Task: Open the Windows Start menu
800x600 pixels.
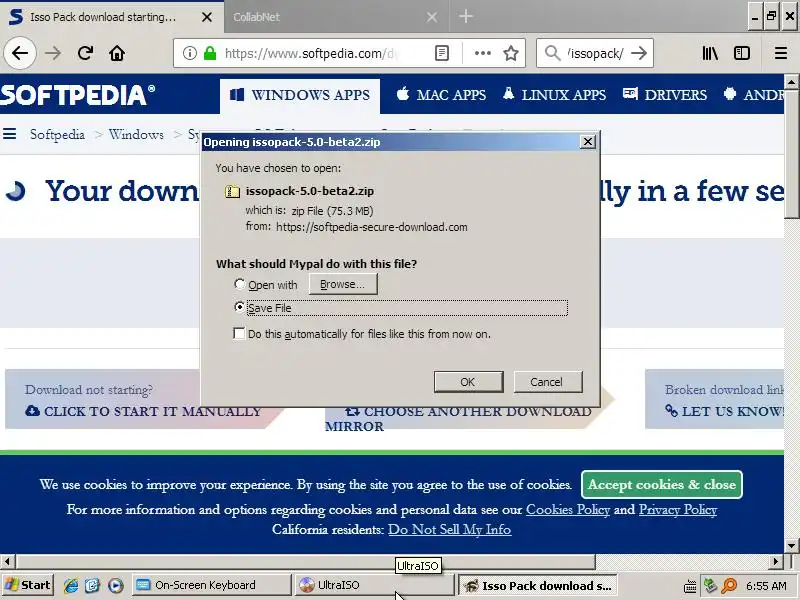Action: coord(28,585)
